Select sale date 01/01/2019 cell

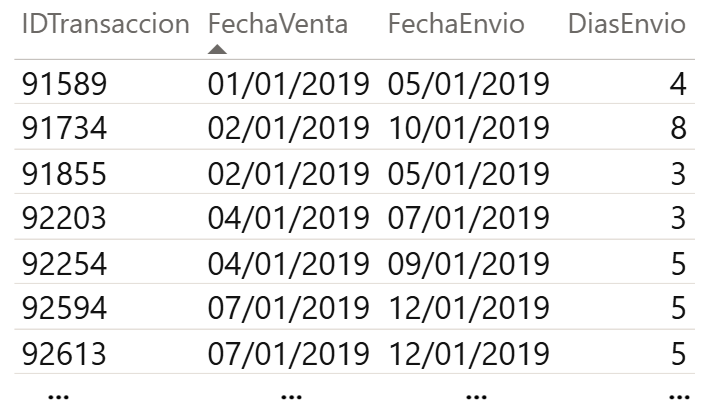coord(289,85)
